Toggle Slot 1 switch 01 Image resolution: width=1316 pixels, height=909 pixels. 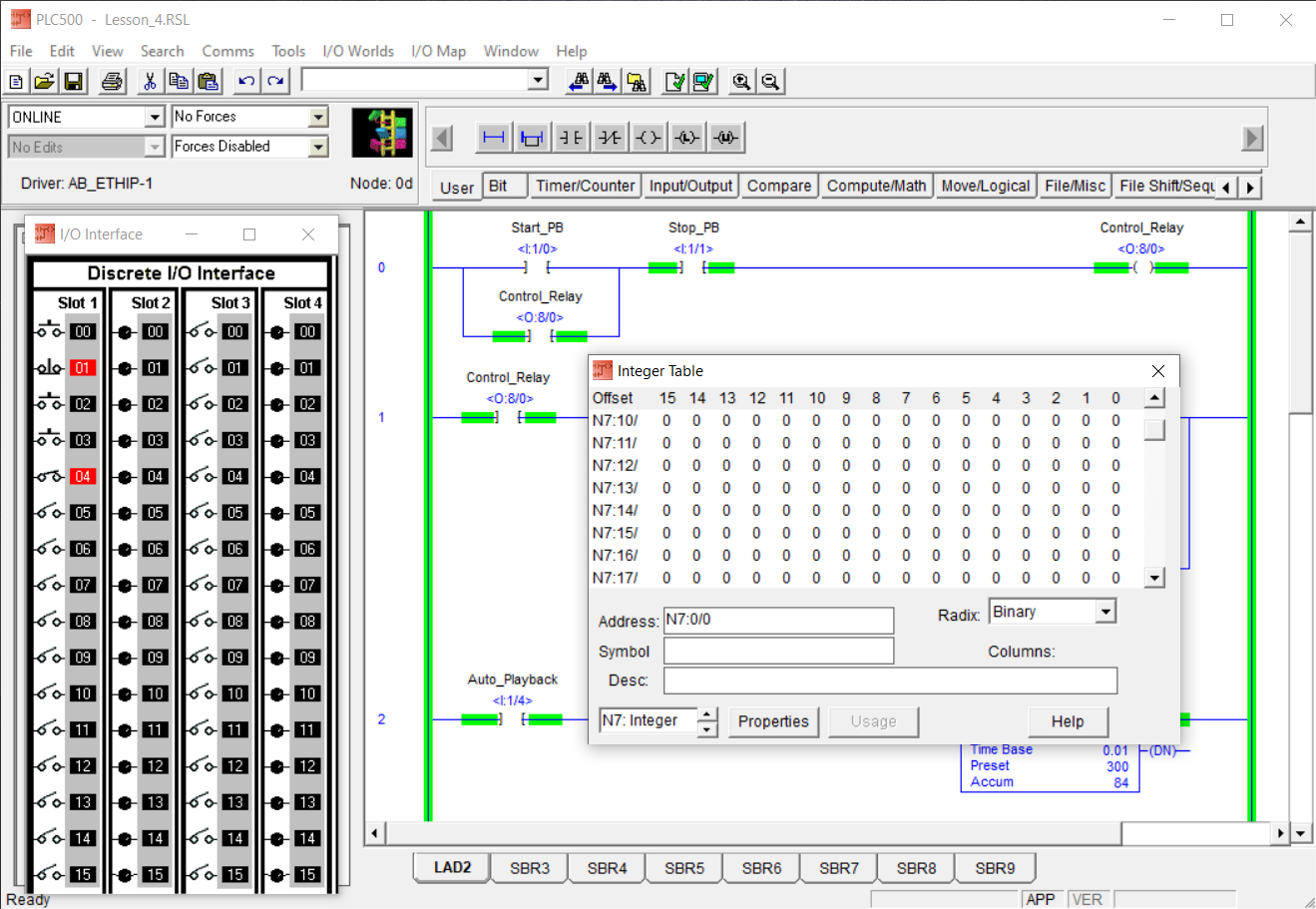(x=50, y=368)
